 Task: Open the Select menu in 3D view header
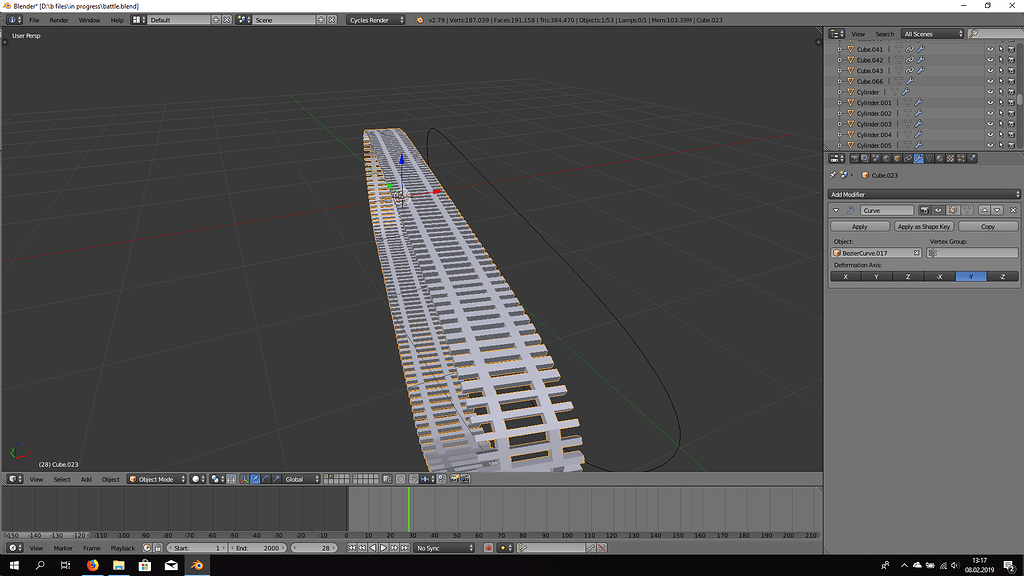(61, 479)
